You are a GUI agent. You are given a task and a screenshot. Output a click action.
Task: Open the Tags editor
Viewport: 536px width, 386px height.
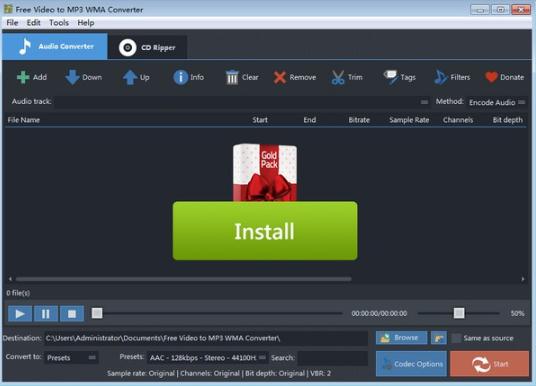399,77
